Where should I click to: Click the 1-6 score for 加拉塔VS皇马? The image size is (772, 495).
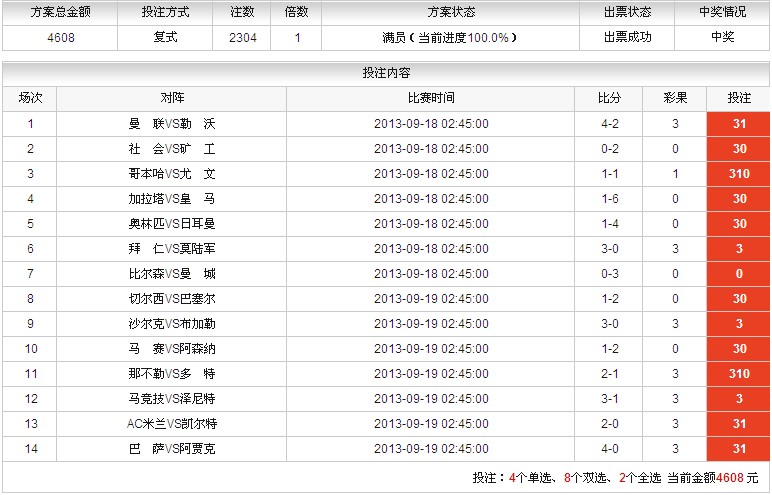tap(609, 199)
